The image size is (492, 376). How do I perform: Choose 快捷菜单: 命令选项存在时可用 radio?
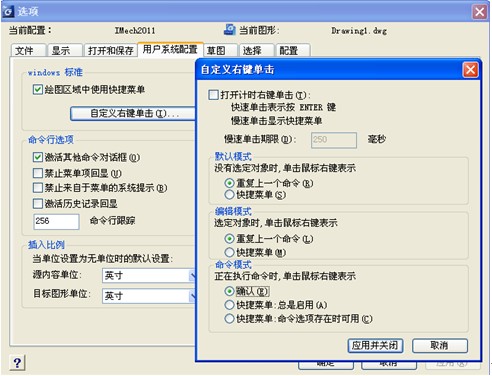(229, 319)
